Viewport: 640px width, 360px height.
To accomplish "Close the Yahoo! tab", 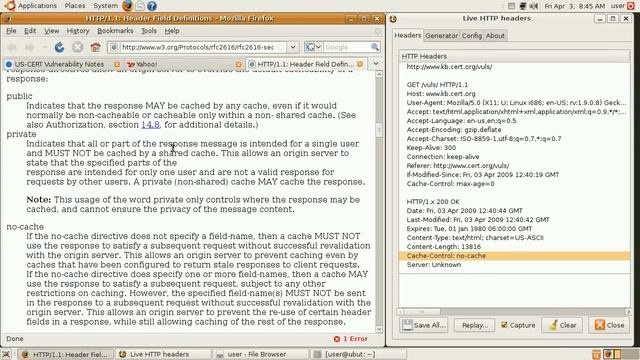I will point(238,64).
